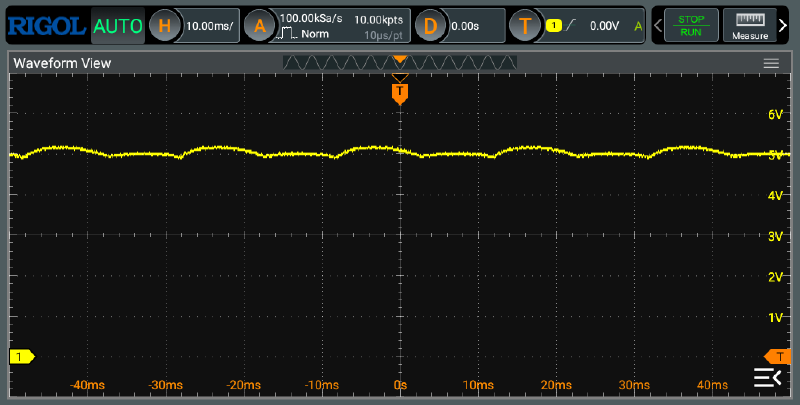Click the 40ms time axis label
Screen dimensions: 800x405
click(712, 385)
